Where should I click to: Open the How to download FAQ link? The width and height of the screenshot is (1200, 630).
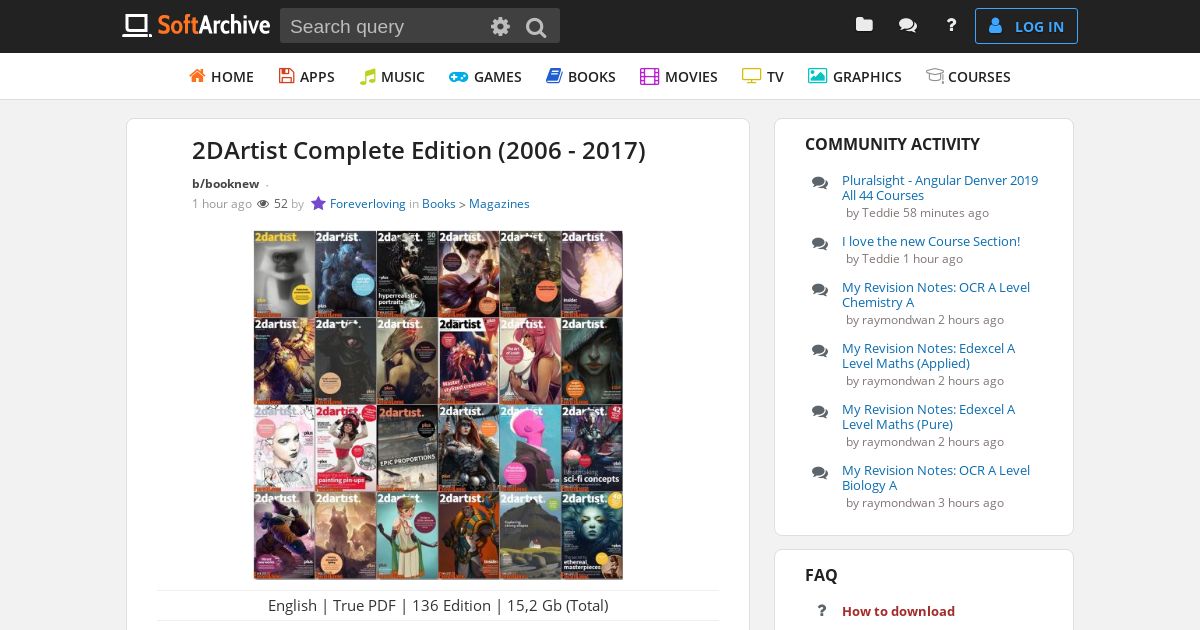click(898, 611)
